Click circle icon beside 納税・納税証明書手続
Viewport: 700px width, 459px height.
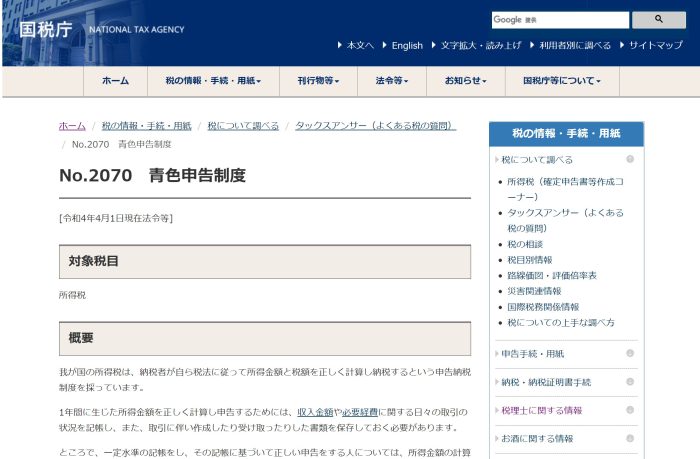pos(630,382)
